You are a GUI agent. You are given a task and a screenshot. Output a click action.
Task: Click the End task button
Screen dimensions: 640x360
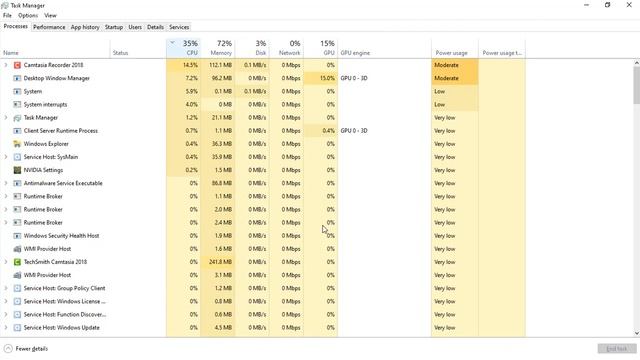coord(617,349)
